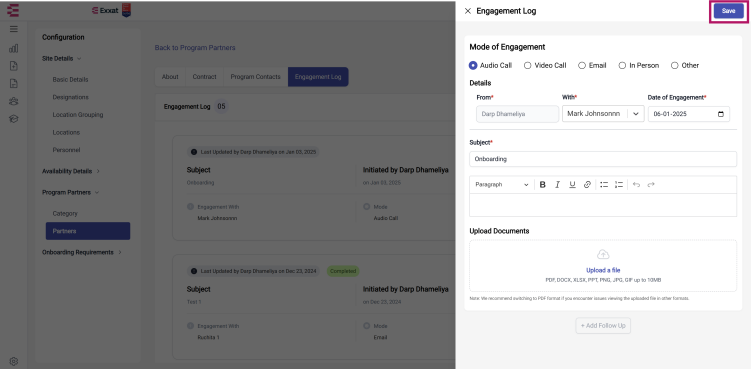Open the calendar picker icon in date field
Image resolution: width=752 pixels, height=369 pixels.
point(721,114)
